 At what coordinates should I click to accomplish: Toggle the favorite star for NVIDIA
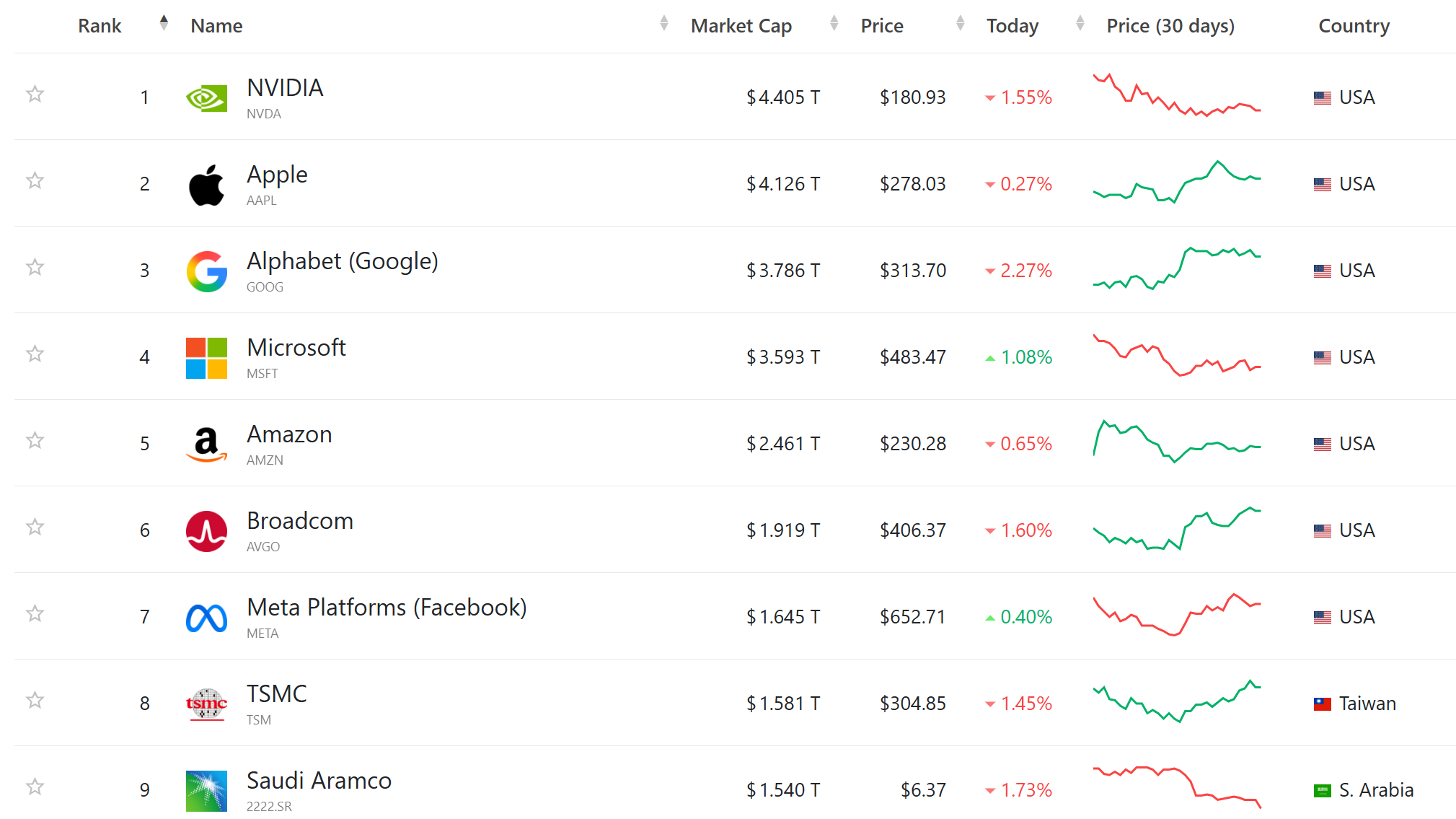click(35, 95)
